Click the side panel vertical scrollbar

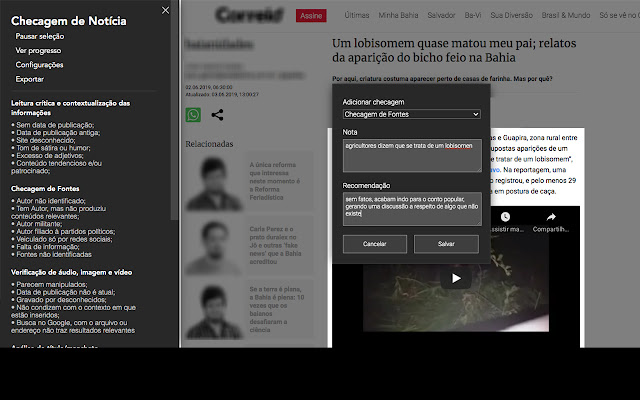[x=174, y=110]
